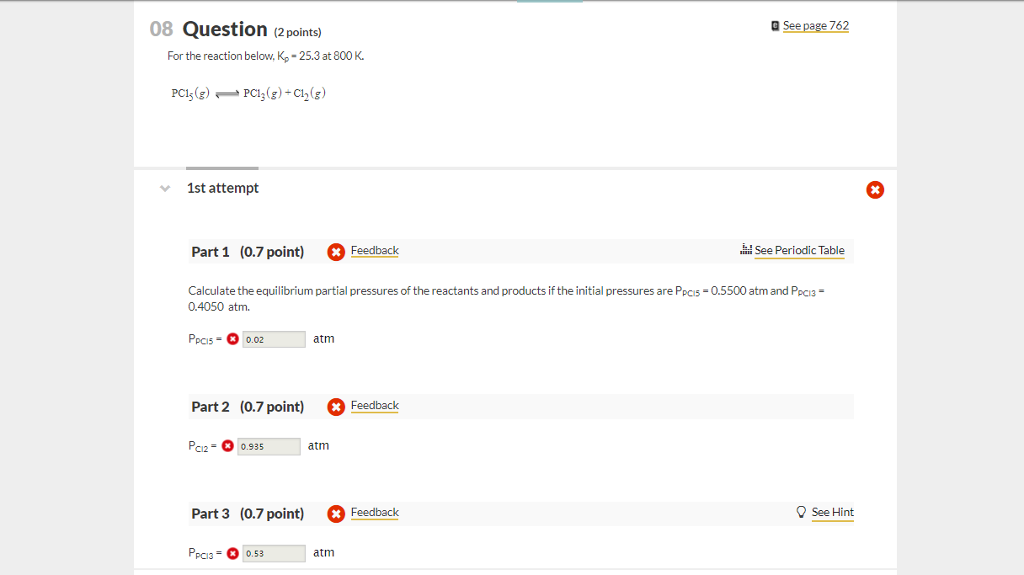1024x575 pixels.
Task: Click the PCl2 answer field showing 0.935
Action: 268,447
